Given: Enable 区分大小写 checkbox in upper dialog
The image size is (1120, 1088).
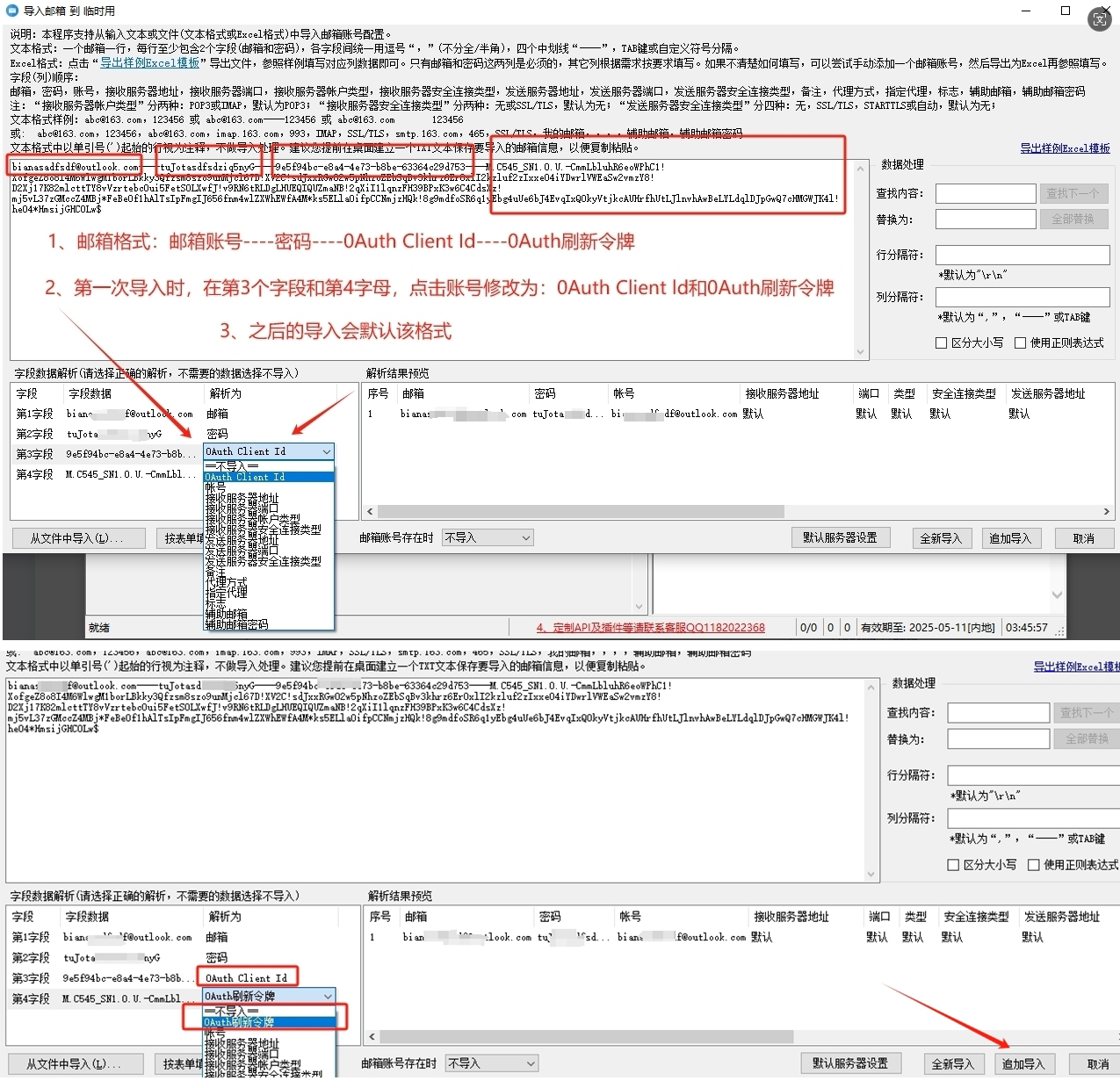Looking at the screenshot, I should tap(941, 343).
